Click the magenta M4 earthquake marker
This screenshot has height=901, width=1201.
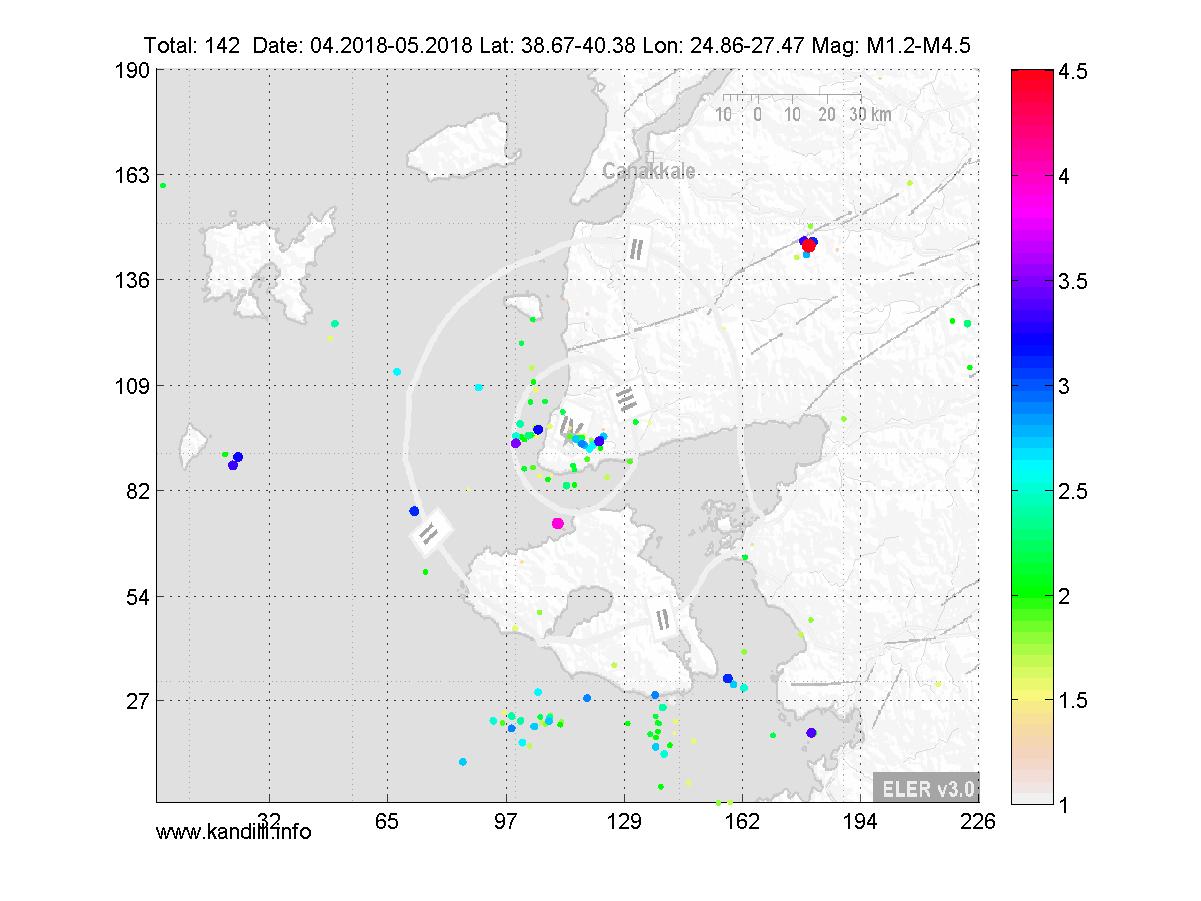coord(558,523)
